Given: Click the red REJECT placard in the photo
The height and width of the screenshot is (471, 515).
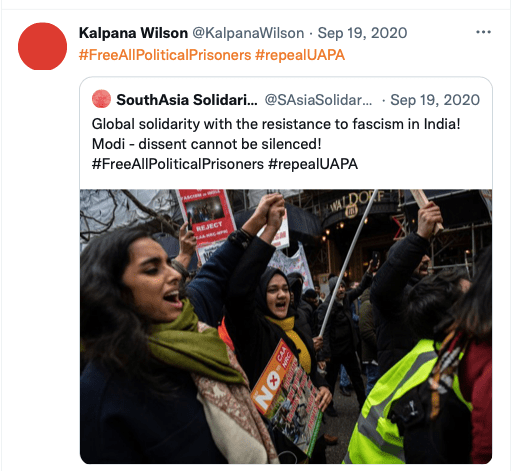Looking at the screenshot, I should (206, 217).
